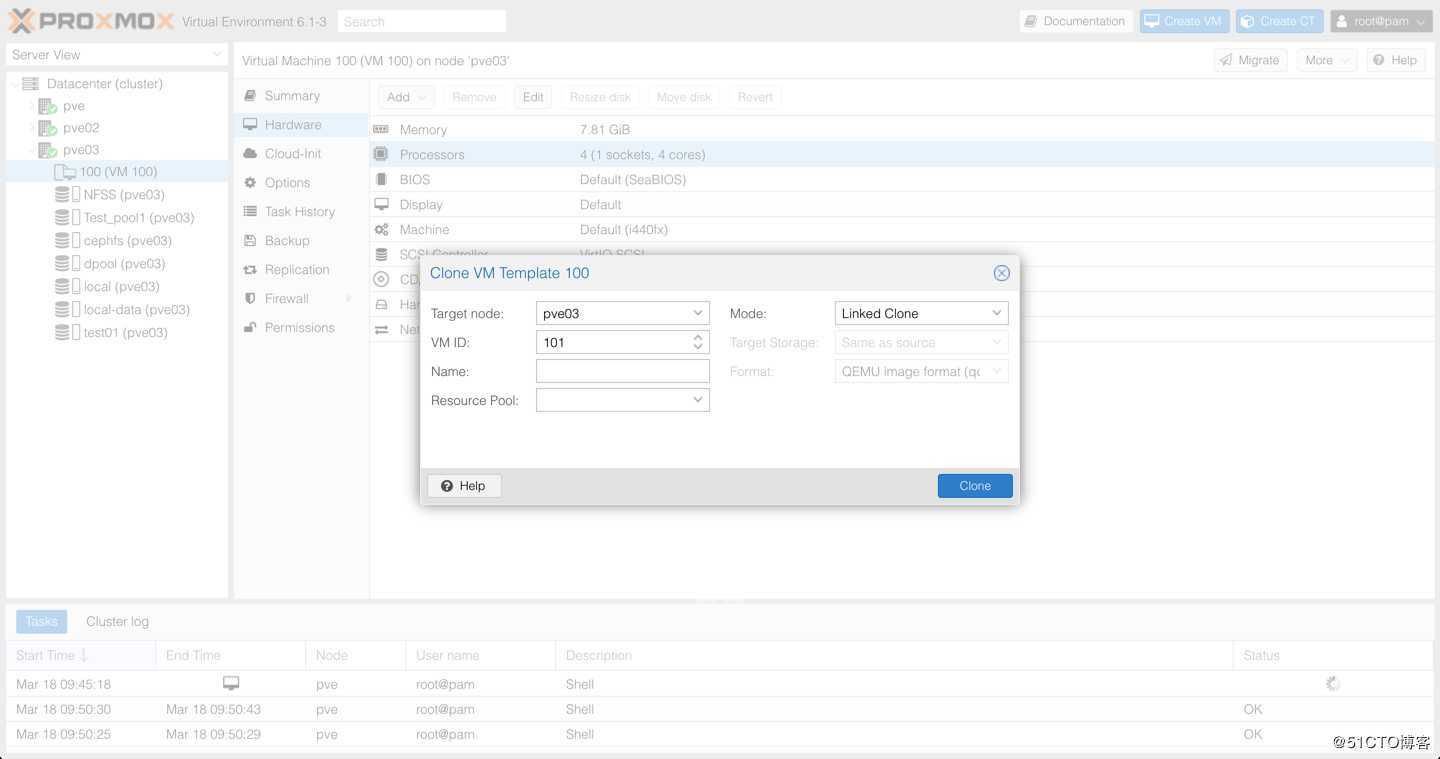Screen dimensions: 1440x759
Task: Click the Datacenter cluster server icon
Action: pos(30,84)
